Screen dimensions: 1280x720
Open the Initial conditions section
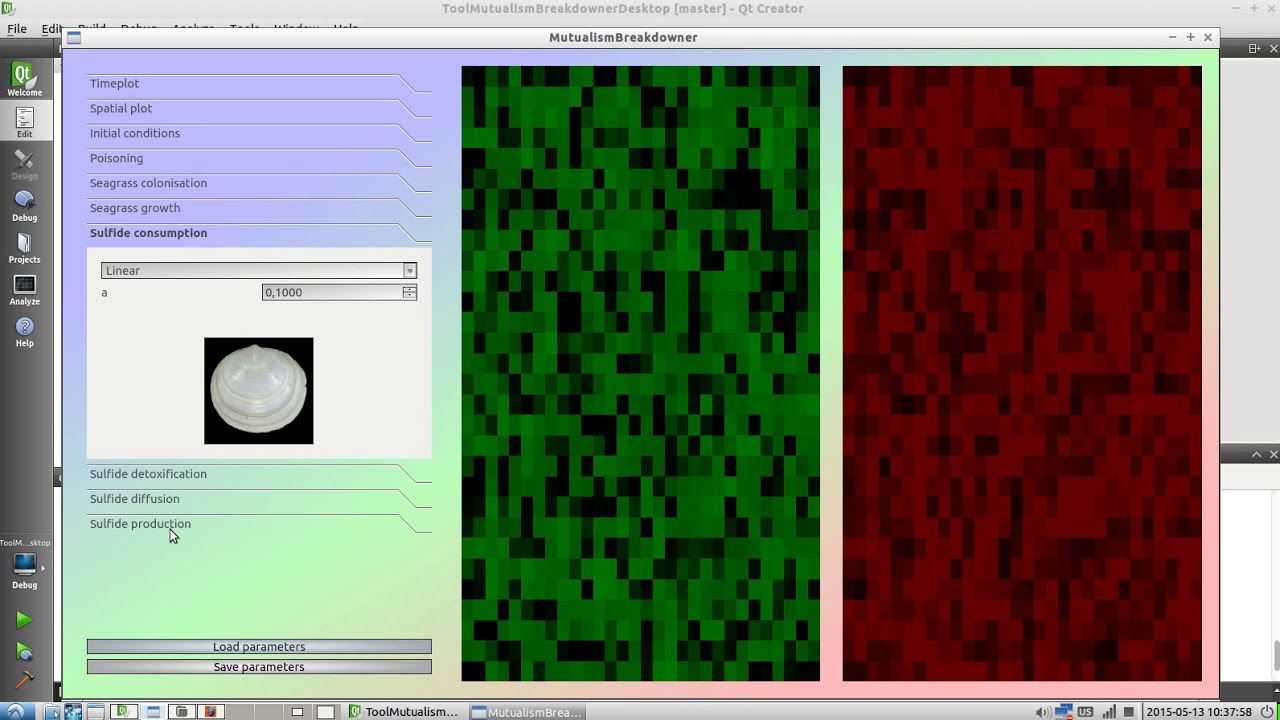point(260,133)
